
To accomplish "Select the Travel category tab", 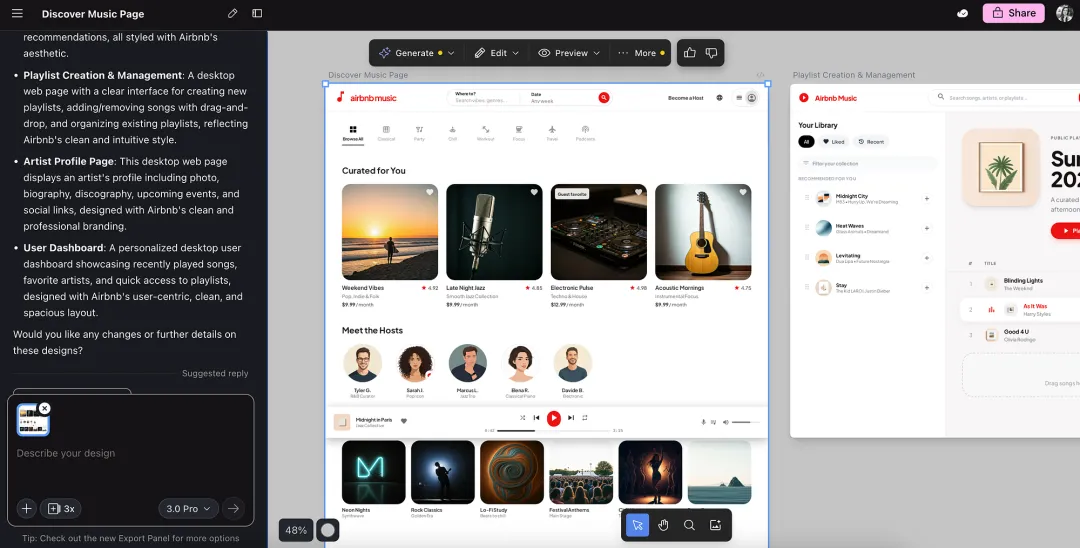I will click(552, 133).
